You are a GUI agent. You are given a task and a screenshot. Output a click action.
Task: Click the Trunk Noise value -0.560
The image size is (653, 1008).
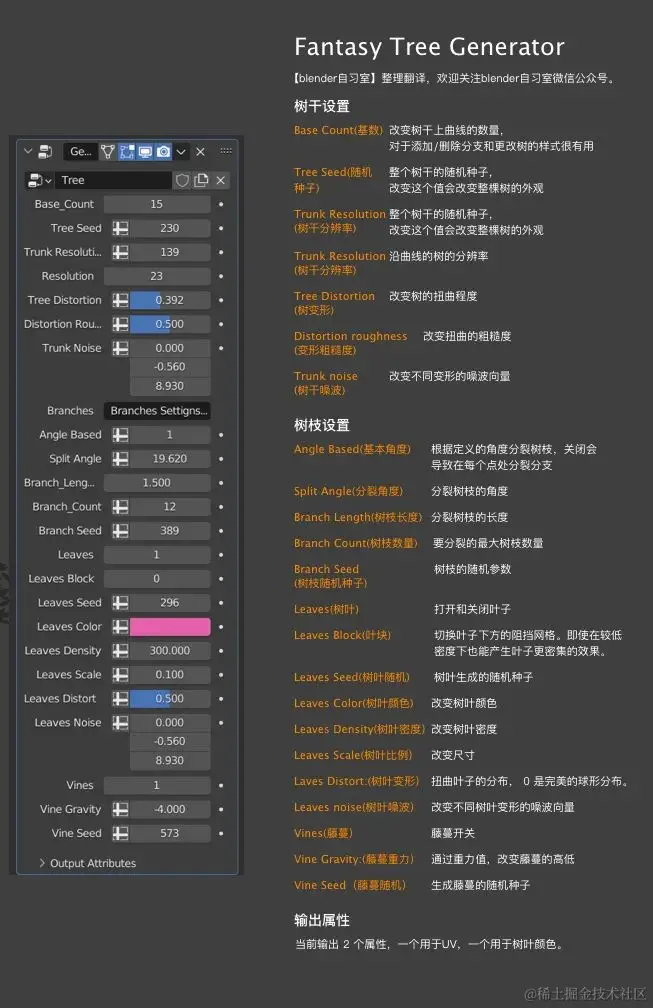click(x=170, y=367)
